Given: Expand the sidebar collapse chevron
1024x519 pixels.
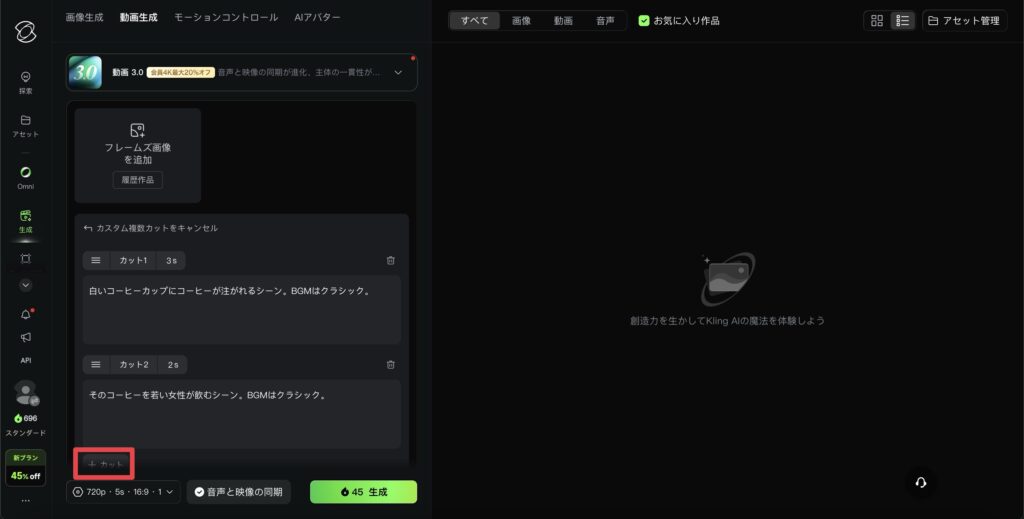Looking at the screenshot, I should pyautogui.click(x=26, y=285).
